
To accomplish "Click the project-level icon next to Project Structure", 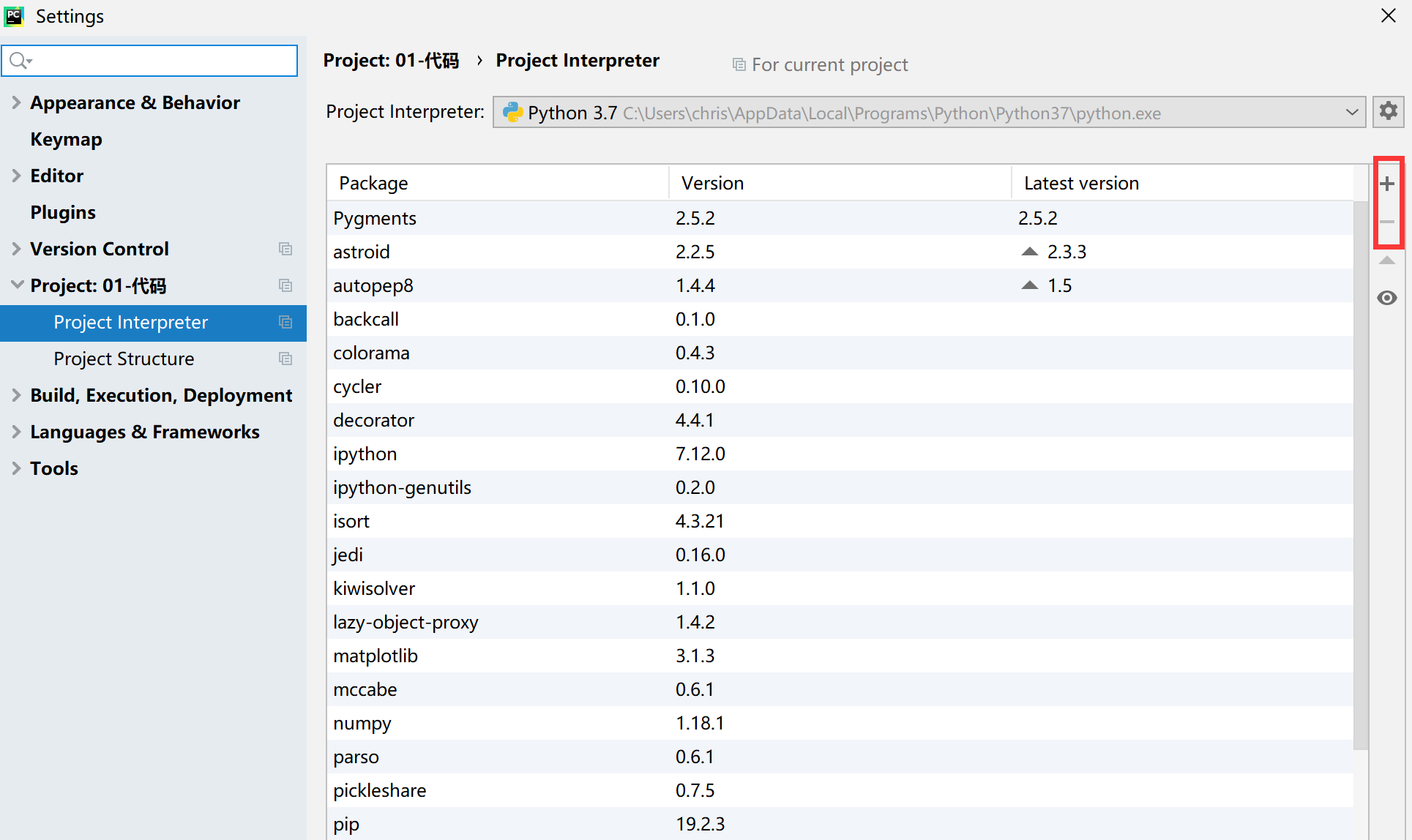I will (285, 359).
